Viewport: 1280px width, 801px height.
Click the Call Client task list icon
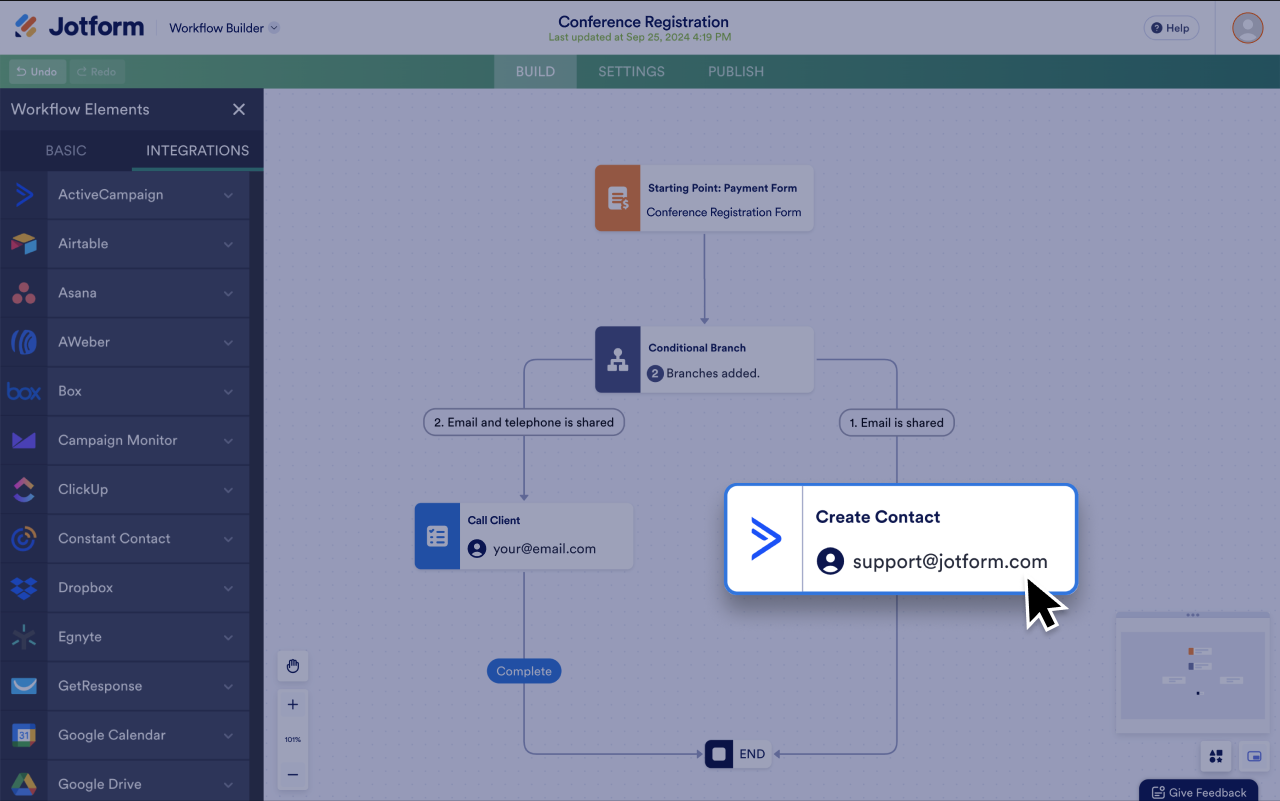(x=437, y=536)
